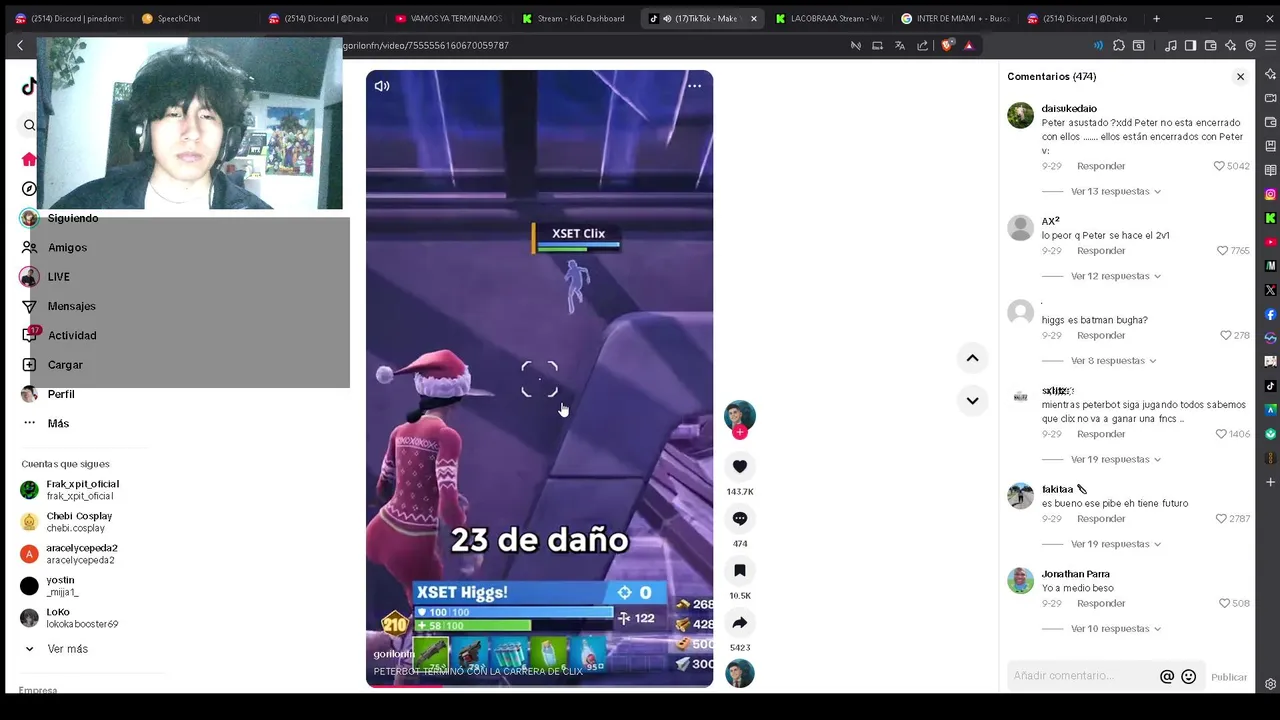Screen dimensions: 1280x720
Task: Expand Ver 13 respuestas
Action: click(x=1115, y=191)
